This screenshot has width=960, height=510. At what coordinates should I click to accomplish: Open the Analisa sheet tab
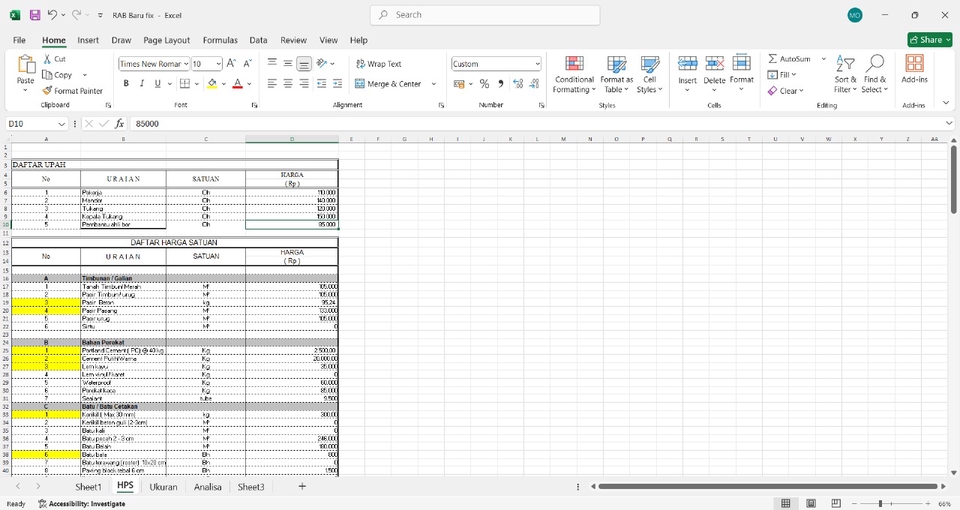[x=208, y=487]
